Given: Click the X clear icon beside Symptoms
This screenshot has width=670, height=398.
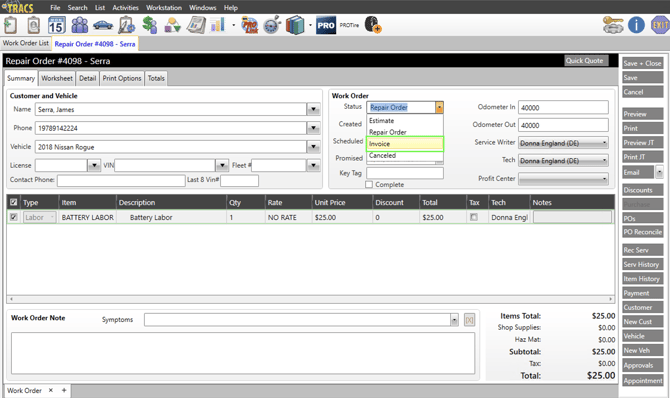Looking at the screenshot, I should coord(469,320).
